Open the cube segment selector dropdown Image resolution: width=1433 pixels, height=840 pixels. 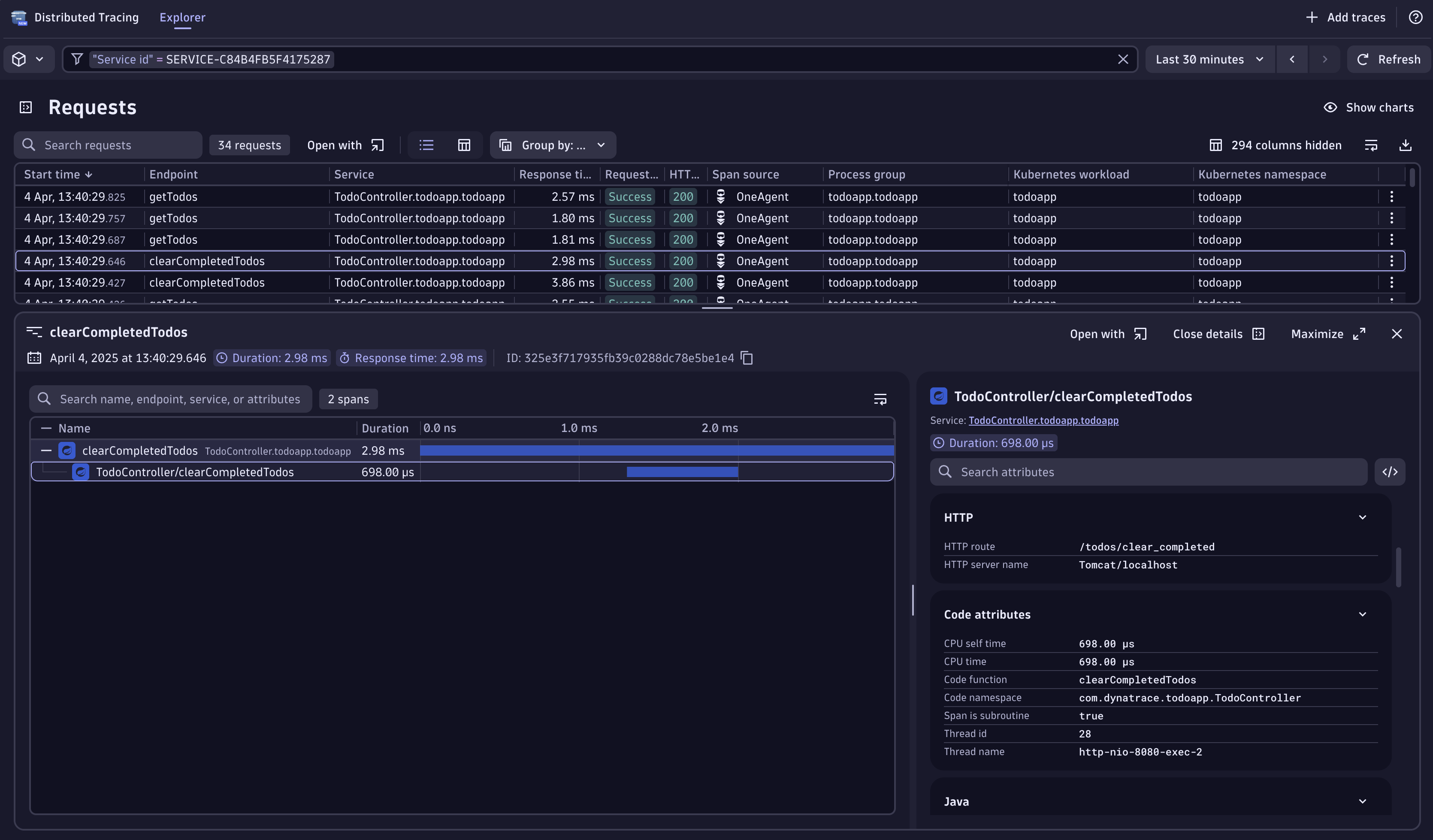click(x=28, y=59)
